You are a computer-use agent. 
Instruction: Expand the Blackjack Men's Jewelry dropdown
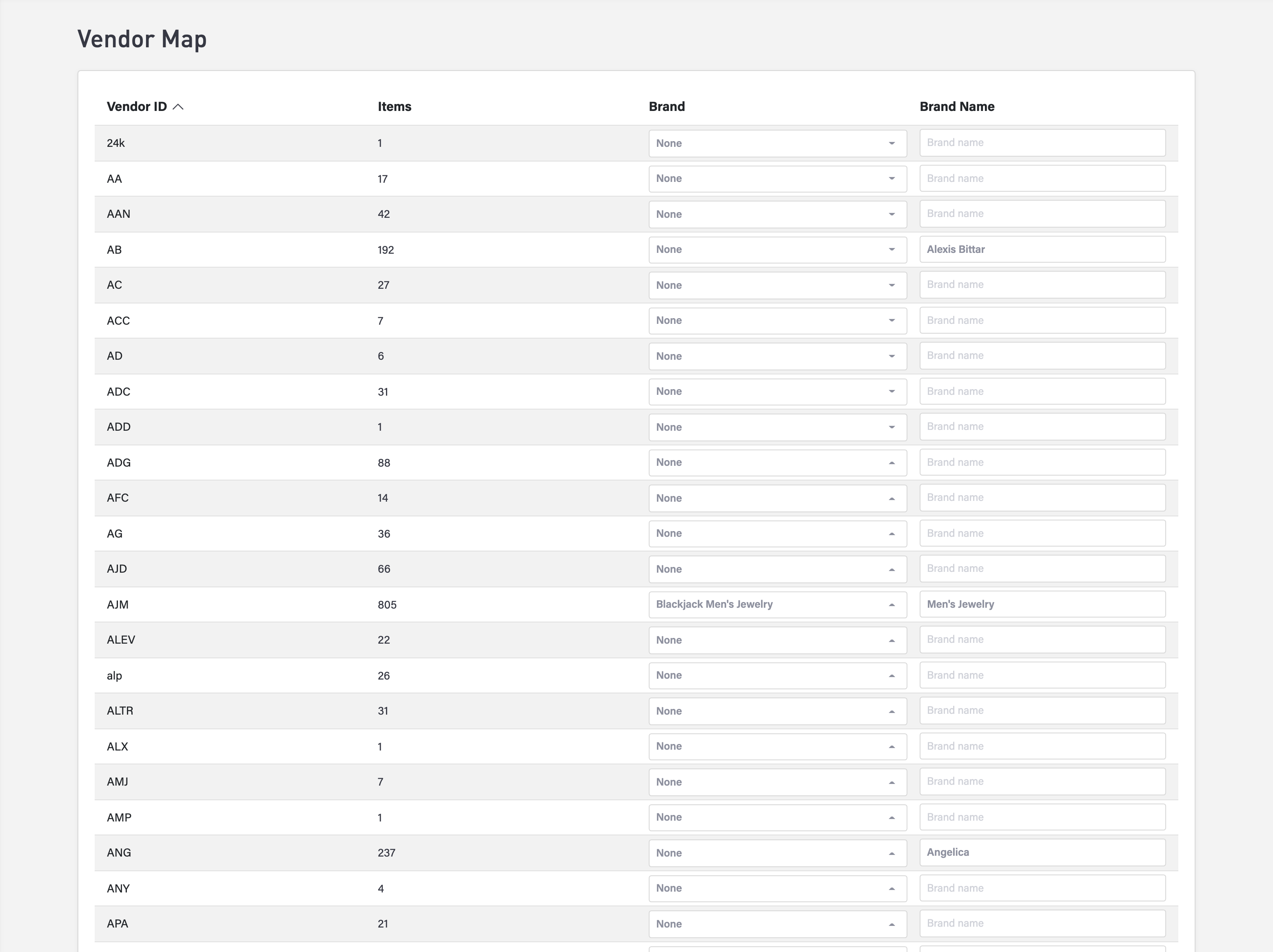point(777,604)
